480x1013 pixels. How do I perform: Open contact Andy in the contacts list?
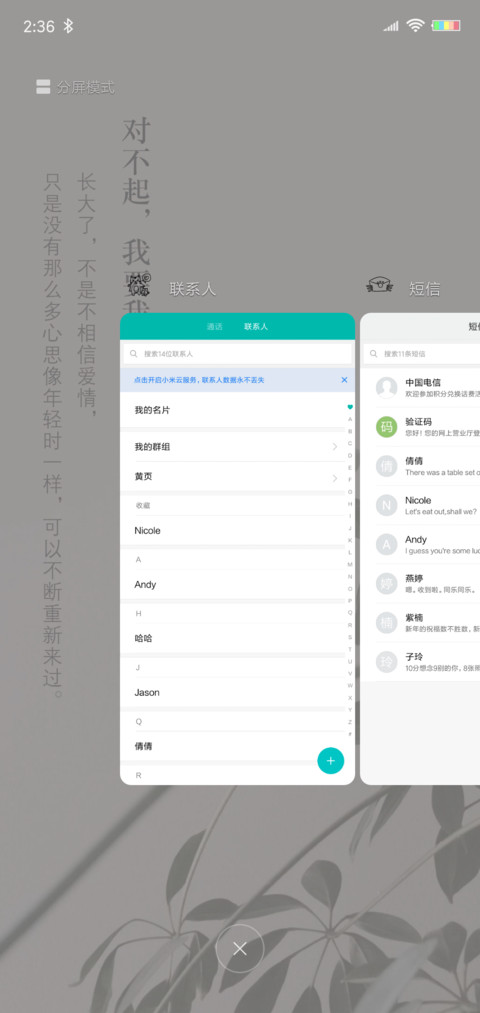click(x=233, y=584)
